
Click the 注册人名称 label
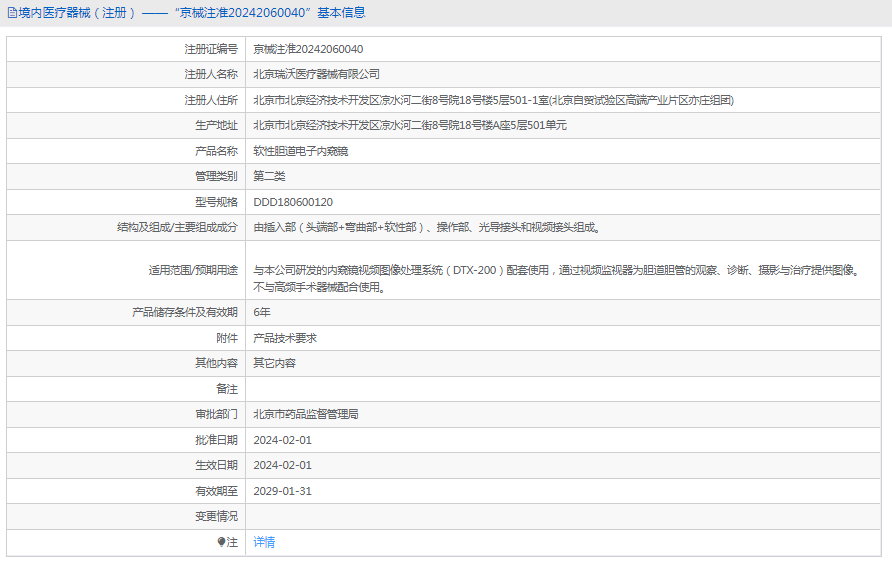pyautogui.click(x=211, y=75)
